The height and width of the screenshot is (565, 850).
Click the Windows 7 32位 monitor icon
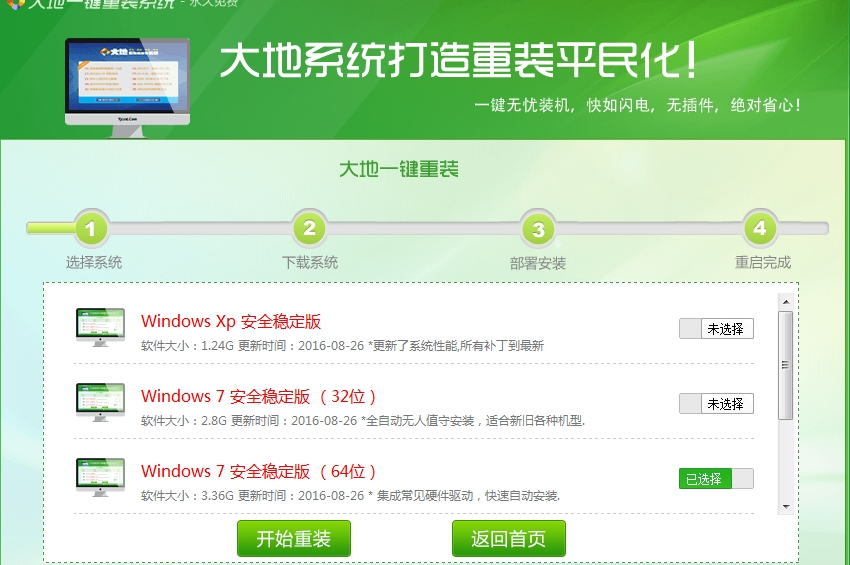(100, 402)
